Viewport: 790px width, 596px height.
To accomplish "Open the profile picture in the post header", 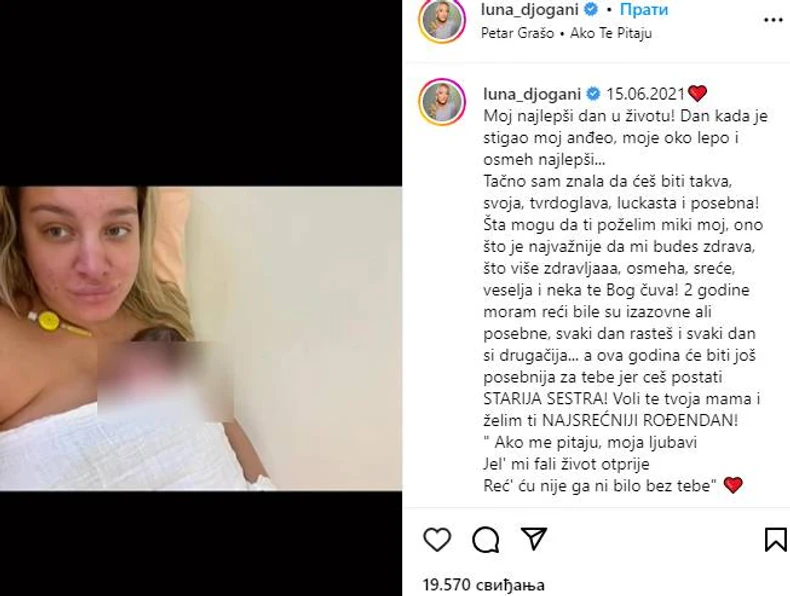I will tap(442, 21).
